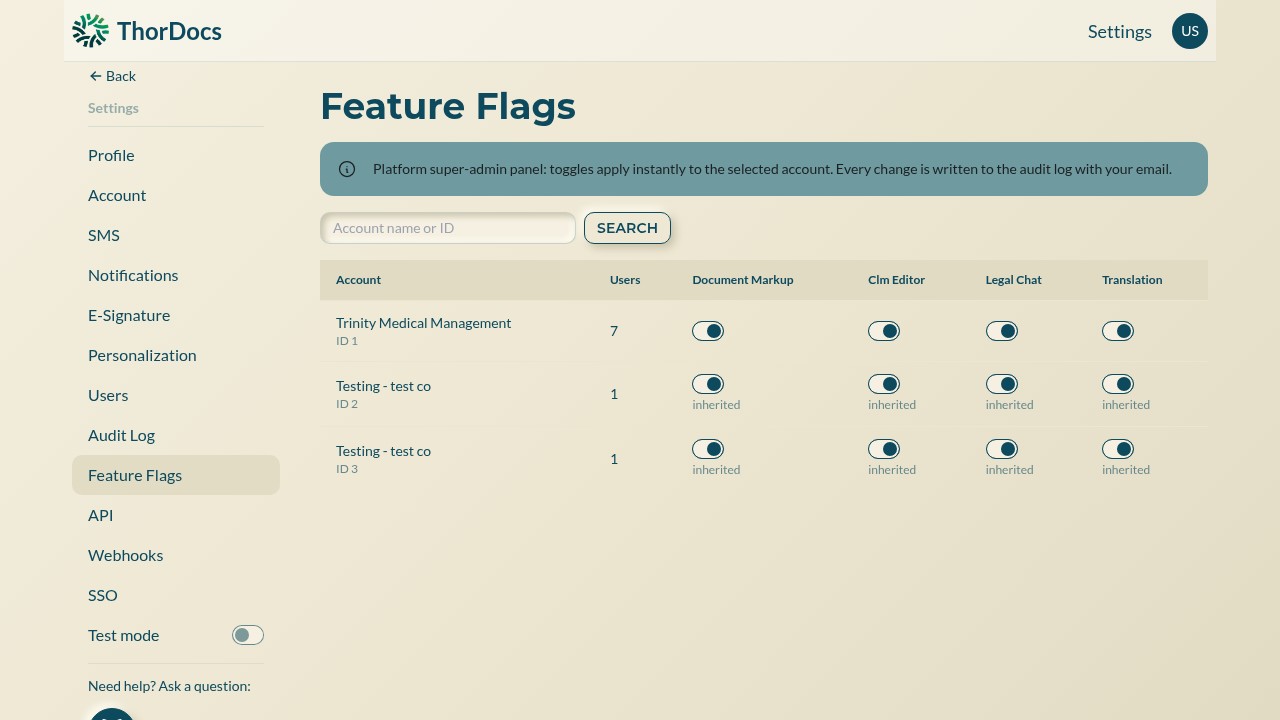1280x720 pixels.
Task: Click the Account column header
Action: coord(358,280)
